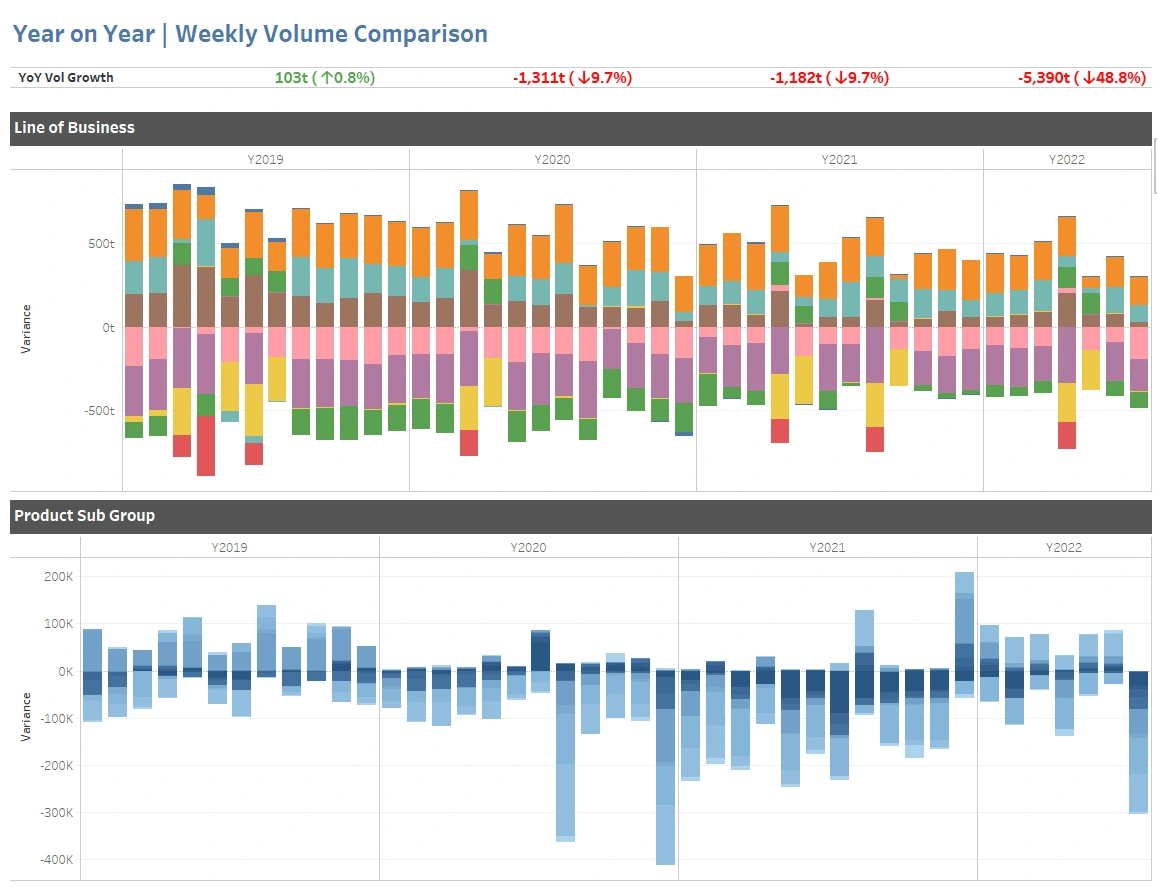Select the Y2021 column header in Line of Business
Screen dimensions: 1157x887
pyautogui.click(x=840, y=159)
